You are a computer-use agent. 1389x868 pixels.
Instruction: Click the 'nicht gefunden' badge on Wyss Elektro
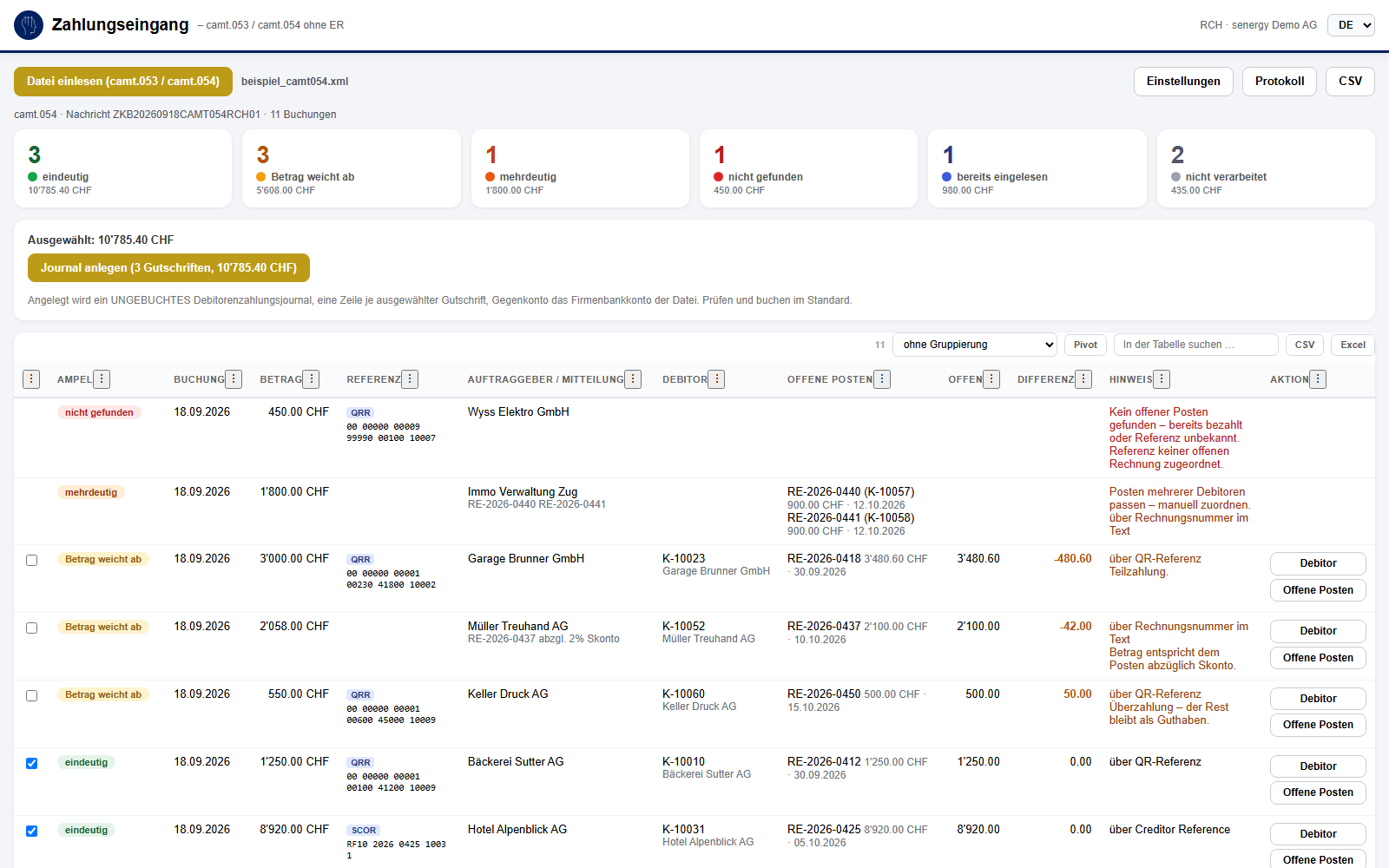point(99,412)
